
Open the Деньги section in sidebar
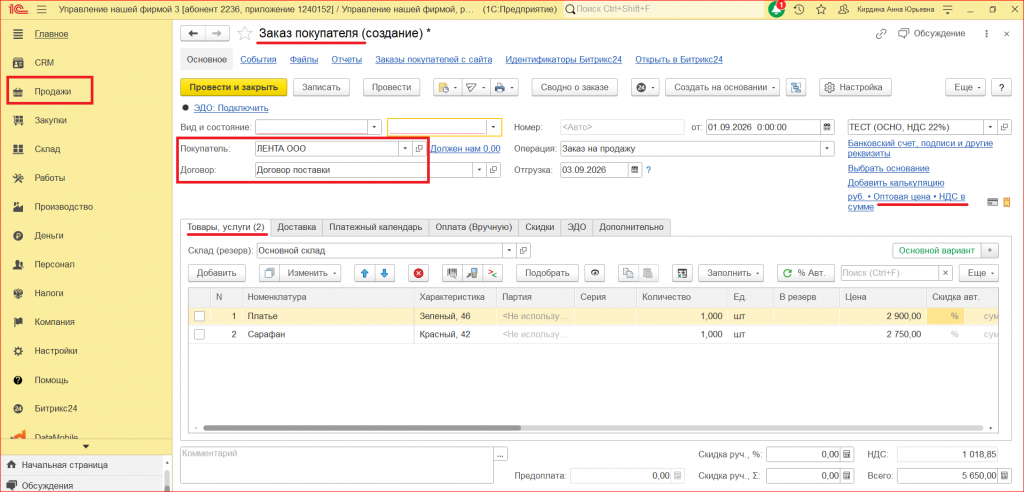pos(49,235)
